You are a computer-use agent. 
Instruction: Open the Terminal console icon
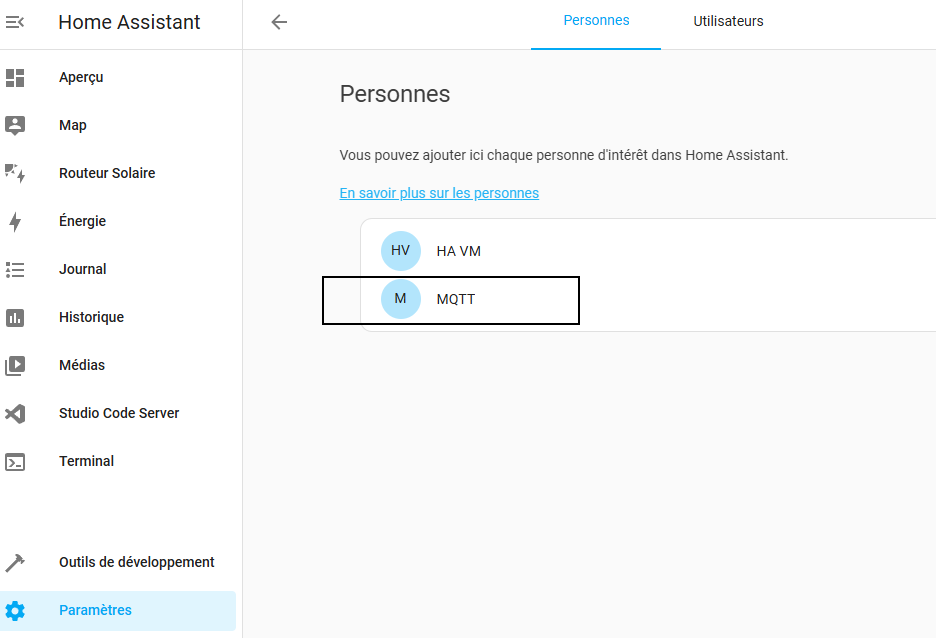[15, 462]
